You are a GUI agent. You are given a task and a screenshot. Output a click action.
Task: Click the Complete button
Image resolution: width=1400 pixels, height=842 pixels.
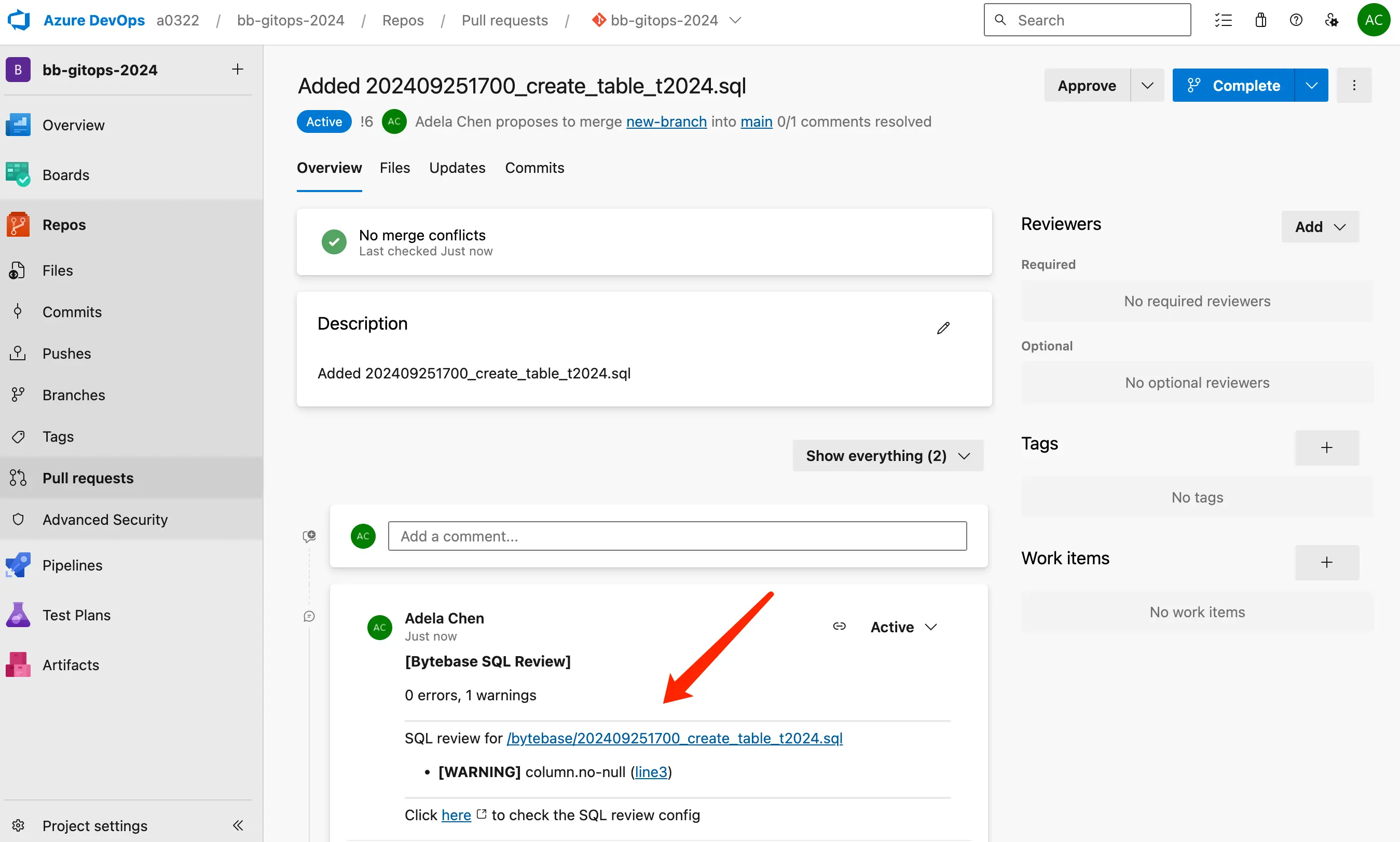point(1233,85)
